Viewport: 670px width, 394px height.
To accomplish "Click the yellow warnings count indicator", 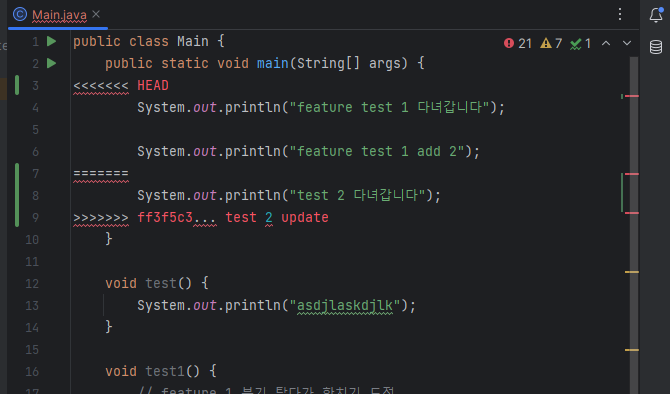I will [x=551, y=43].
